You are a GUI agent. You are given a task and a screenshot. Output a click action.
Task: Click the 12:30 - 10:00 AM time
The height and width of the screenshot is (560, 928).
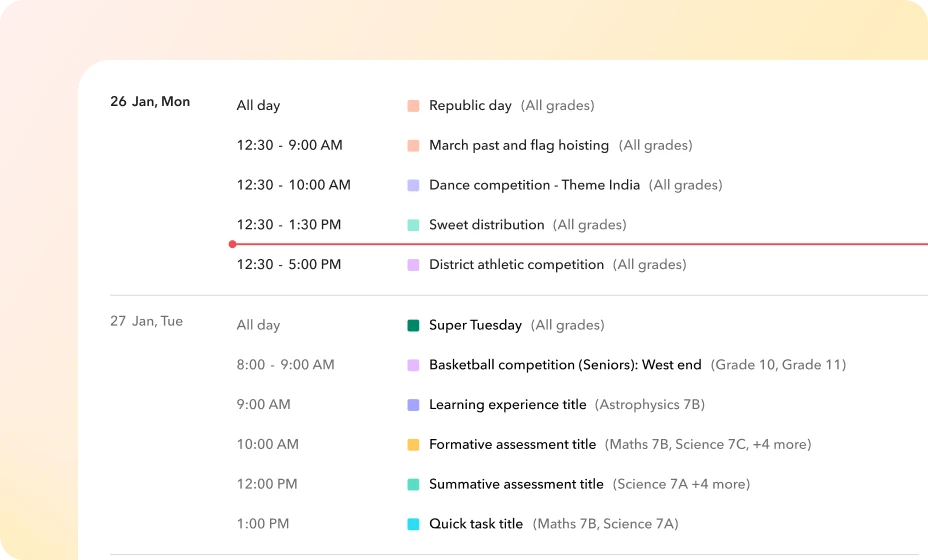294,185
